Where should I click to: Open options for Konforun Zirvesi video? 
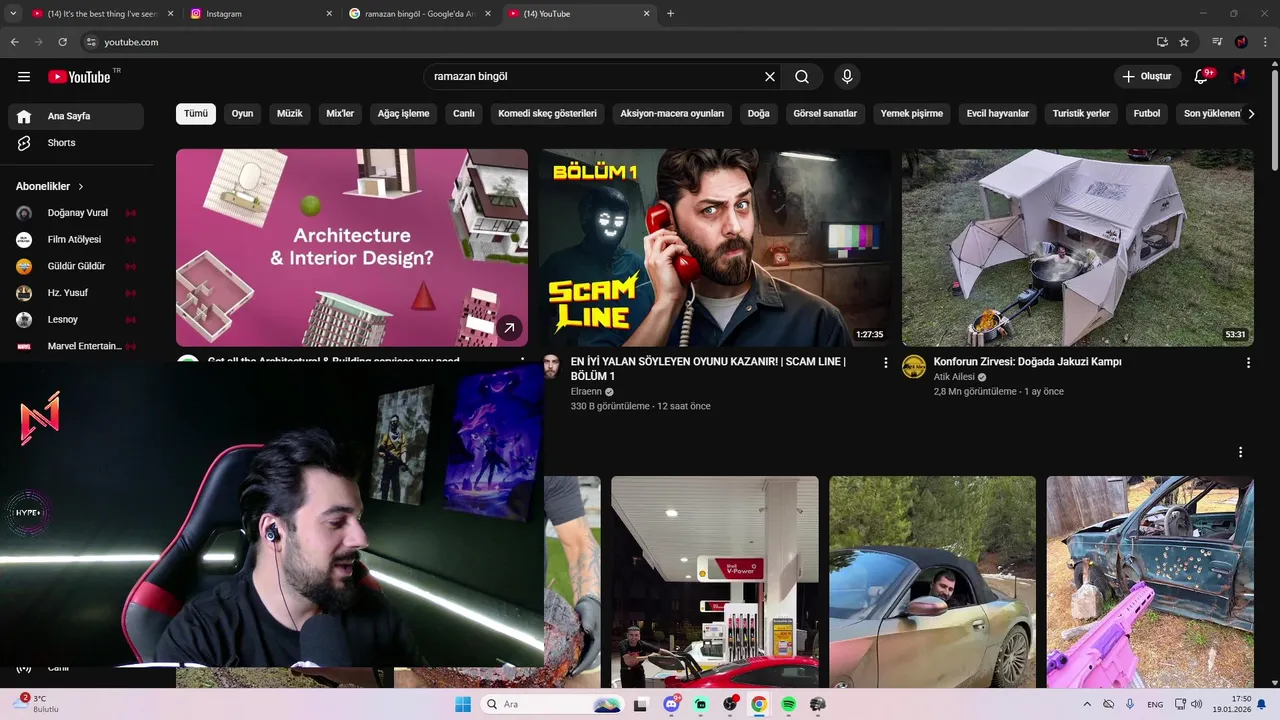[x=1248, y=363]
